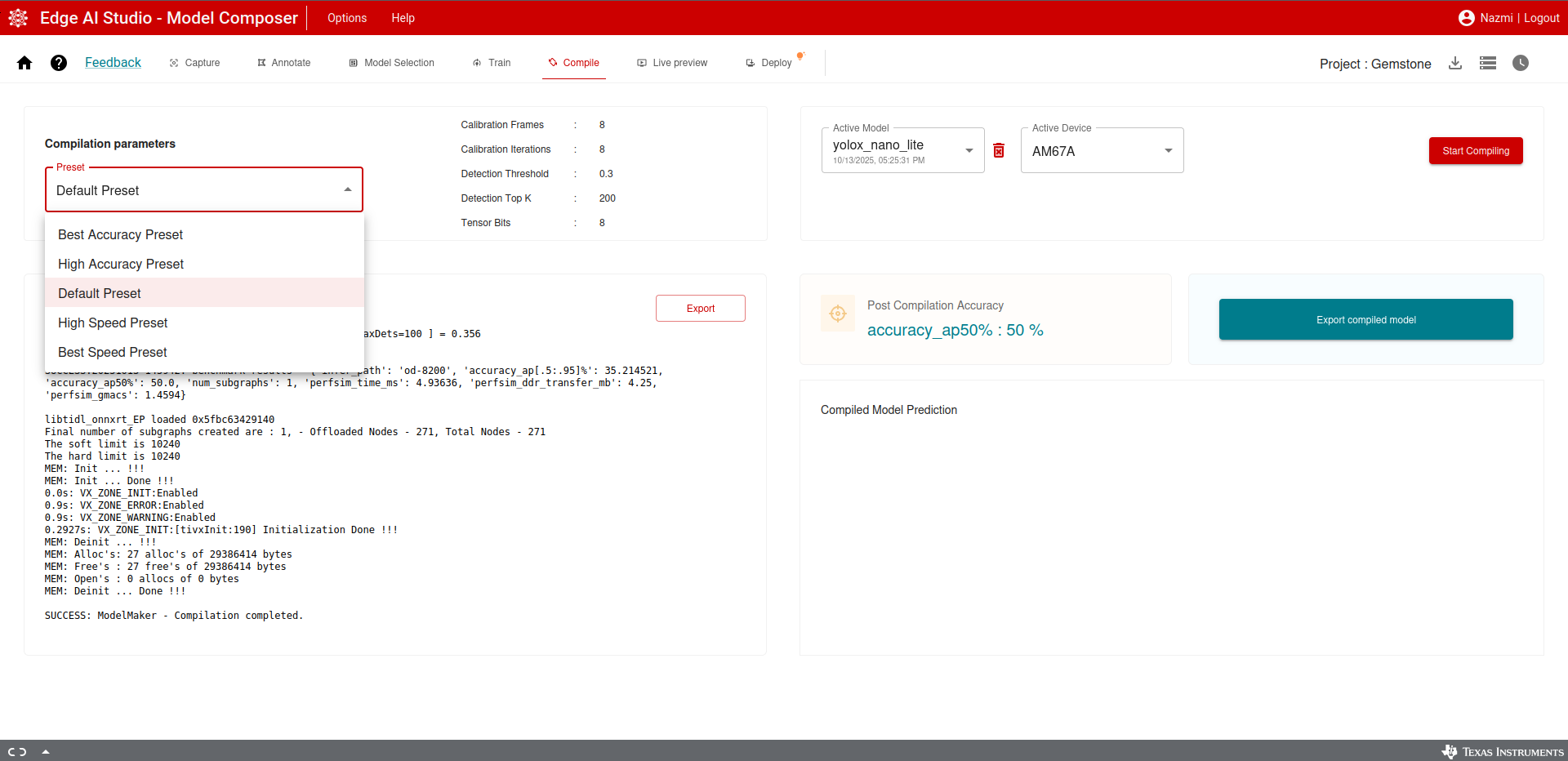Open the project list icon
The image size is (1568, 761).
coord(1488,63)
